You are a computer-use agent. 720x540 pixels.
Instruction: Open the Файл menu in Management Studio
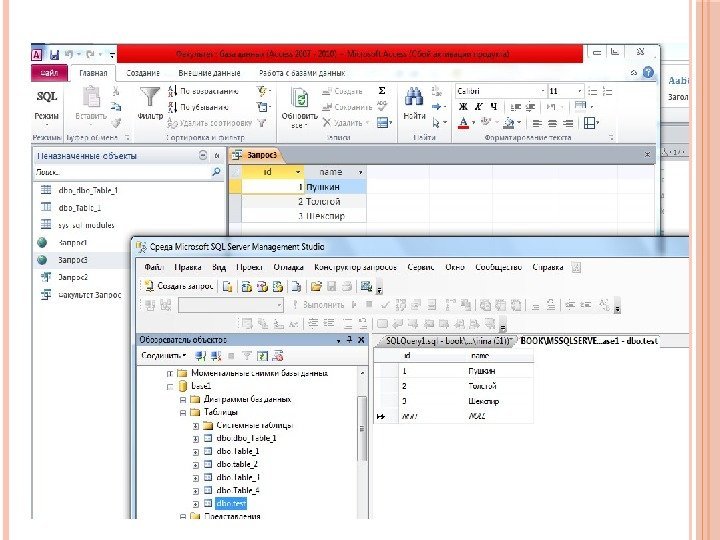pos(154,267)
